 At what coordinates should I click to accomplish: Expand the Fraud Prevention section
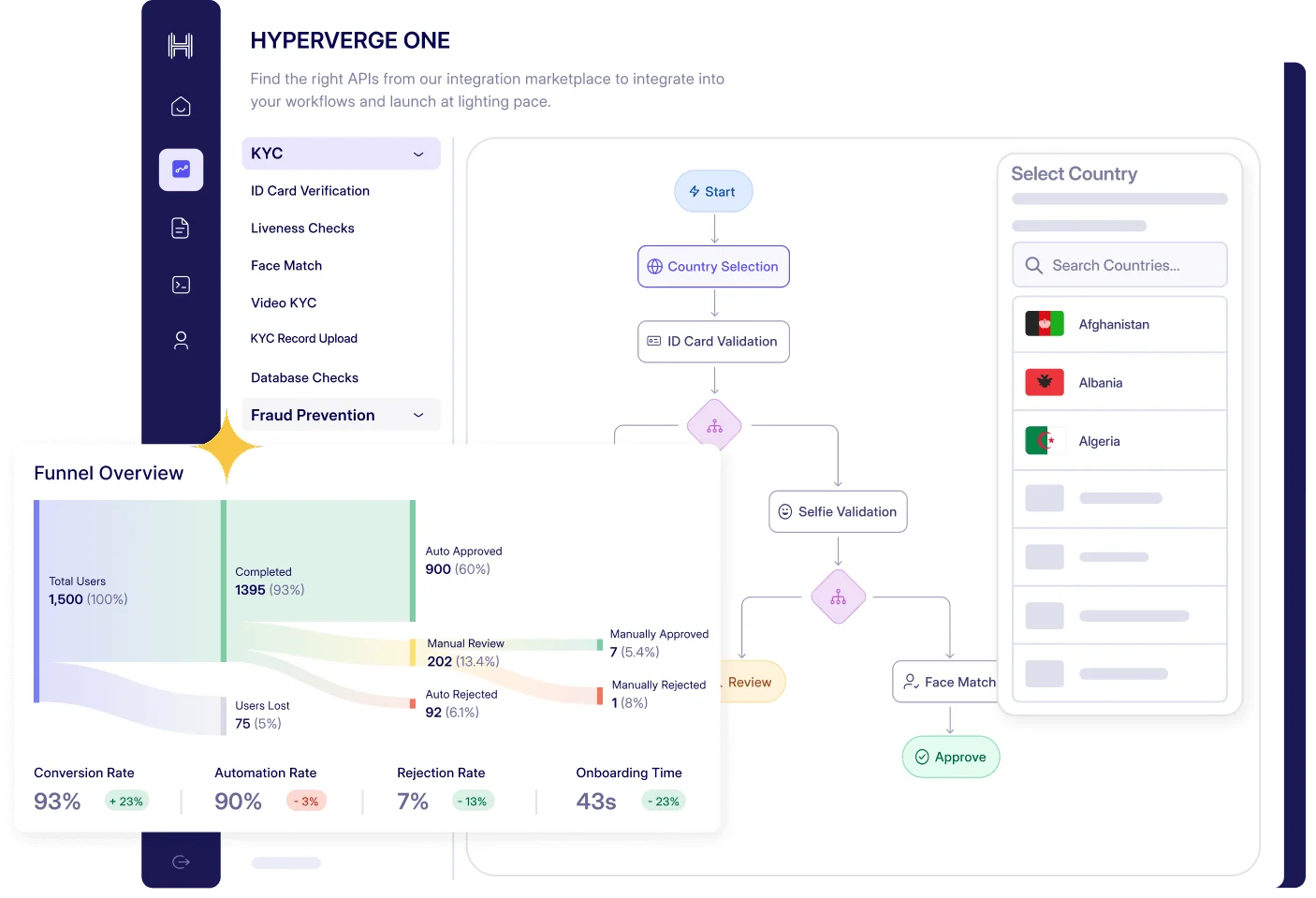(418, 415)
